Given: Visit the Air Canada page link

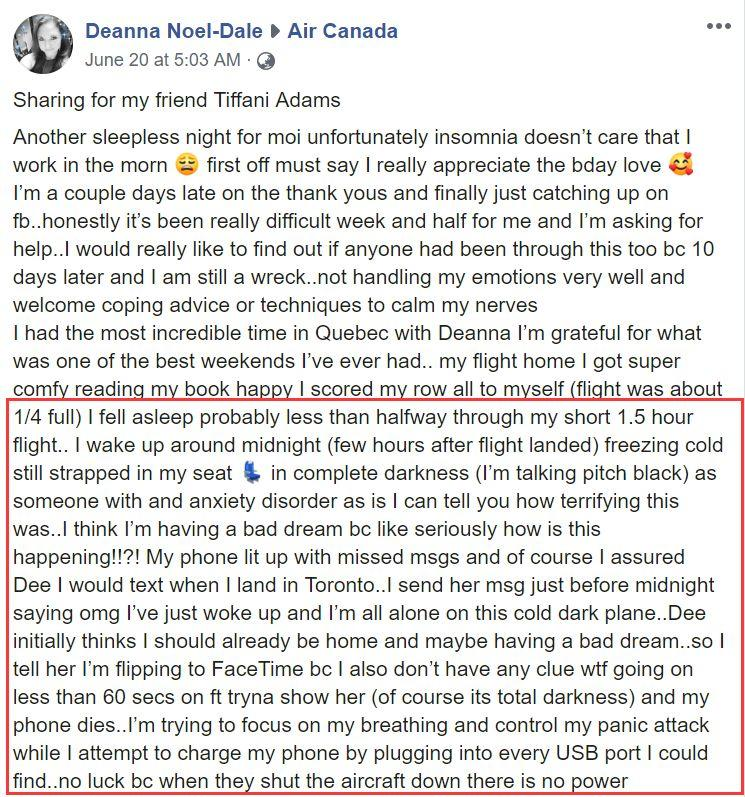Looking at the screenshot, I should tap(343, 31).
